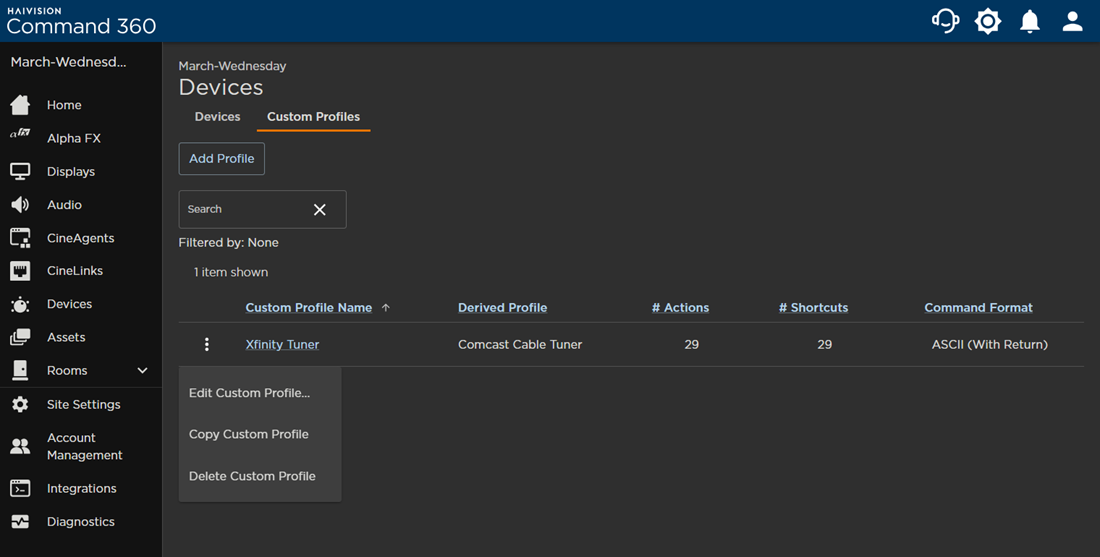Click the CineLinks icon
The width and height of the screenshot is (1100, 557).
tap(20, 271)
